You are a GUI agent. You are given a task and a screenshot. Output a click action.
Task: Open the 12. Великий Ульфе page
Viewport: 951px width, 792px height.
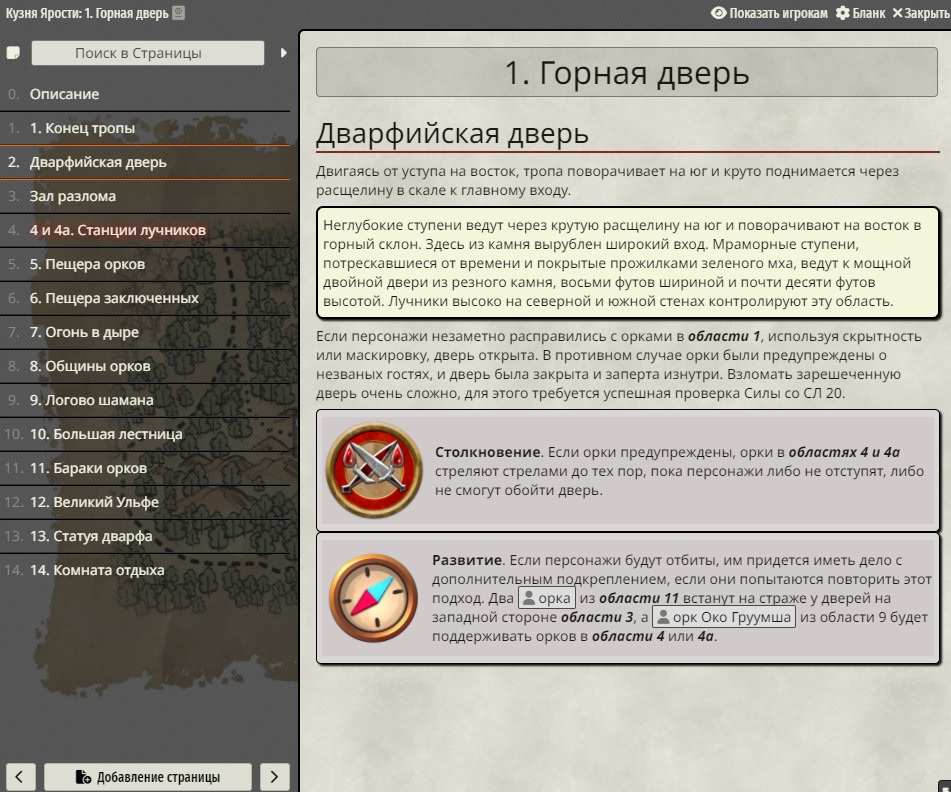145,502
